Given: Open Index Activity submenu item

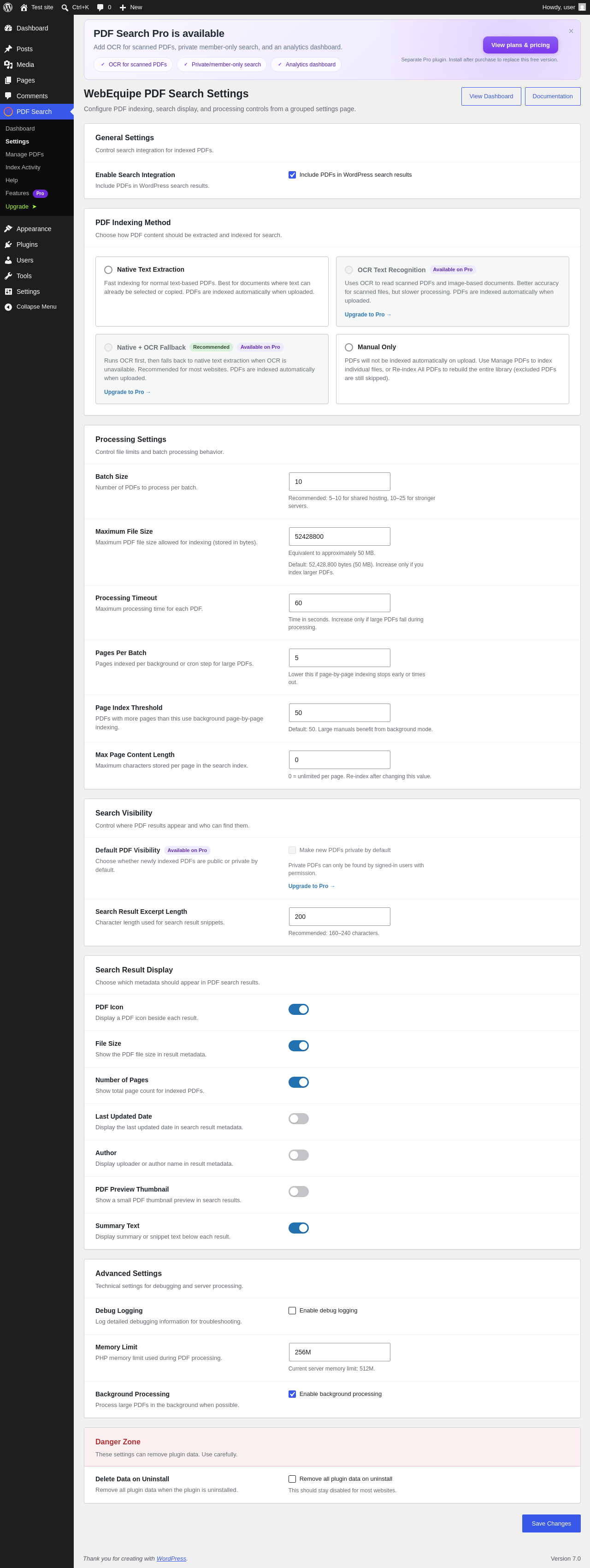Looking at the screenshot, I should coord(23,167).
